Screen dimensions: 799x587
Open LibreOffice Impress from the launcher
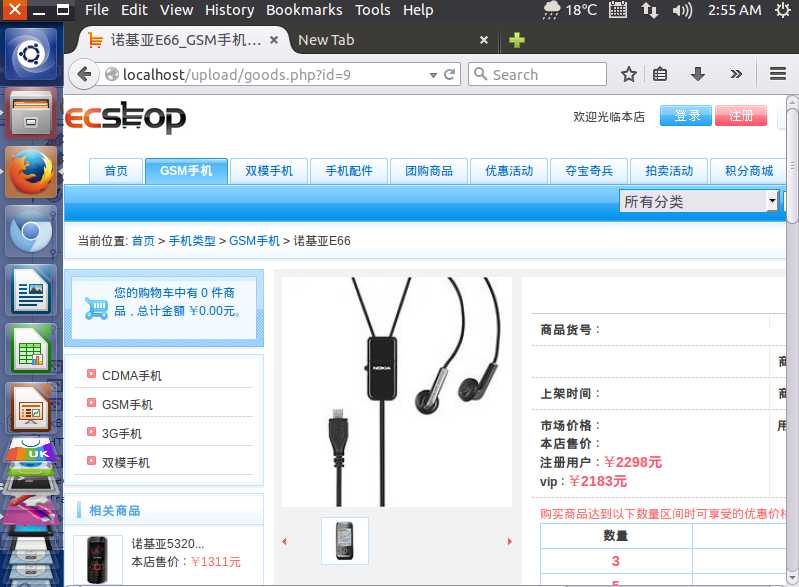[x=31, y=408]
